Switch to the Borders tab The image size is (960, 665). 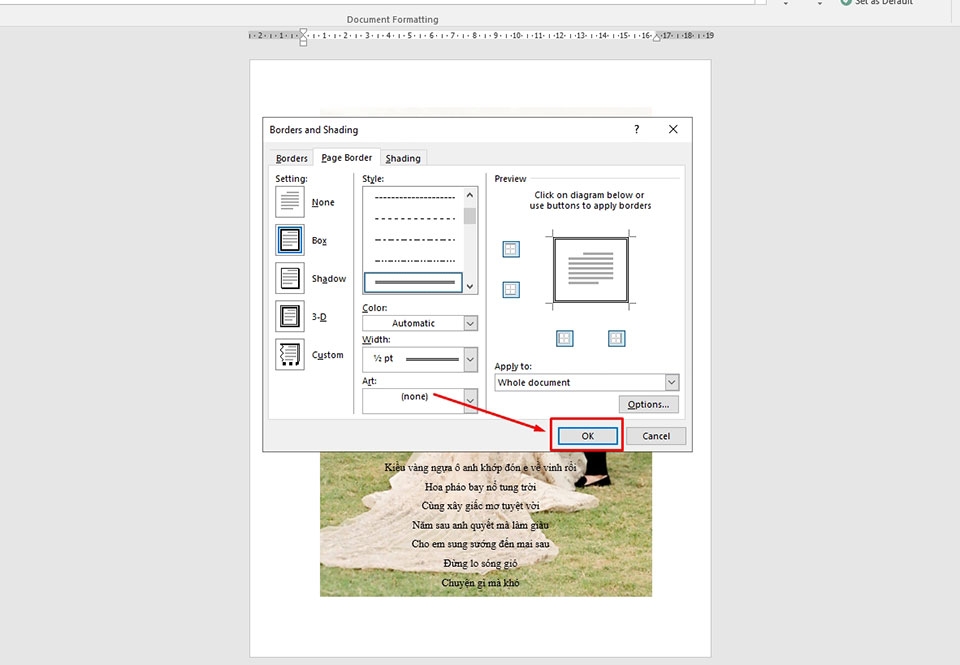290,157
